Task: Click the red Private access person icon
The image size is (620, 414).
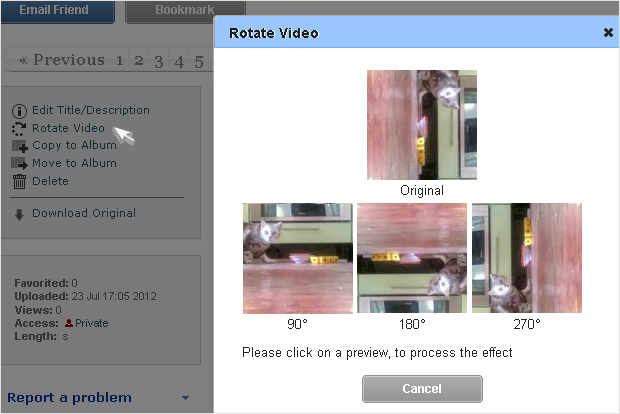Action: 69,323
